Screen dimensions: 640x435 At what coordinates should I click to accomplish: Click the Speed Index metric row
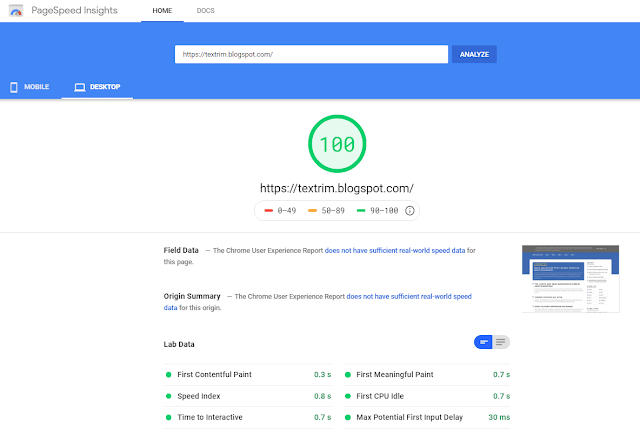click(x=248, y=396)
